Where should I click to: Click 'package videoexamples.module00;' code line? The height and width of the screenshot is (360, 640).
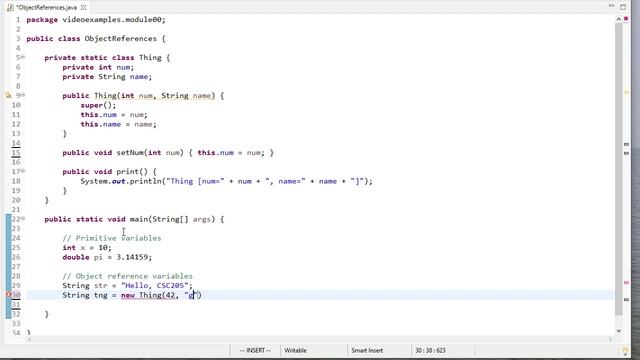pos(96,20)
